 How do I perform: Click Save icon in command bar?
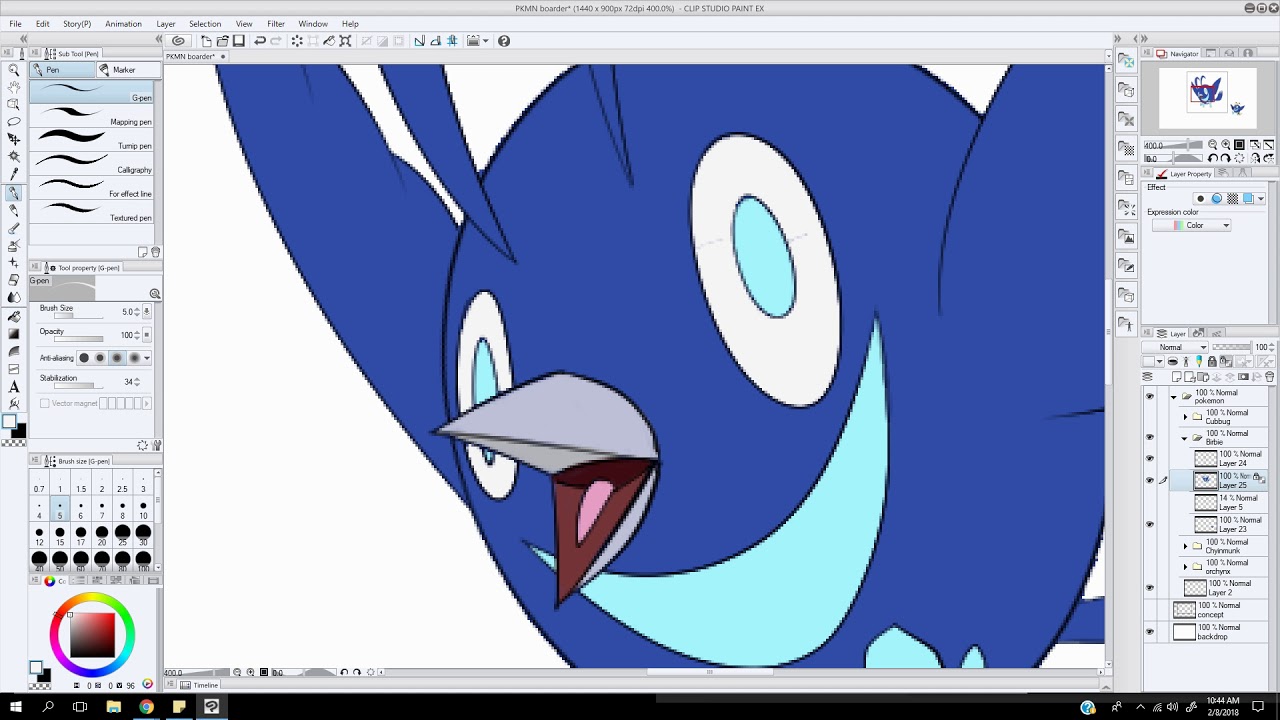(x=239, y=41)
